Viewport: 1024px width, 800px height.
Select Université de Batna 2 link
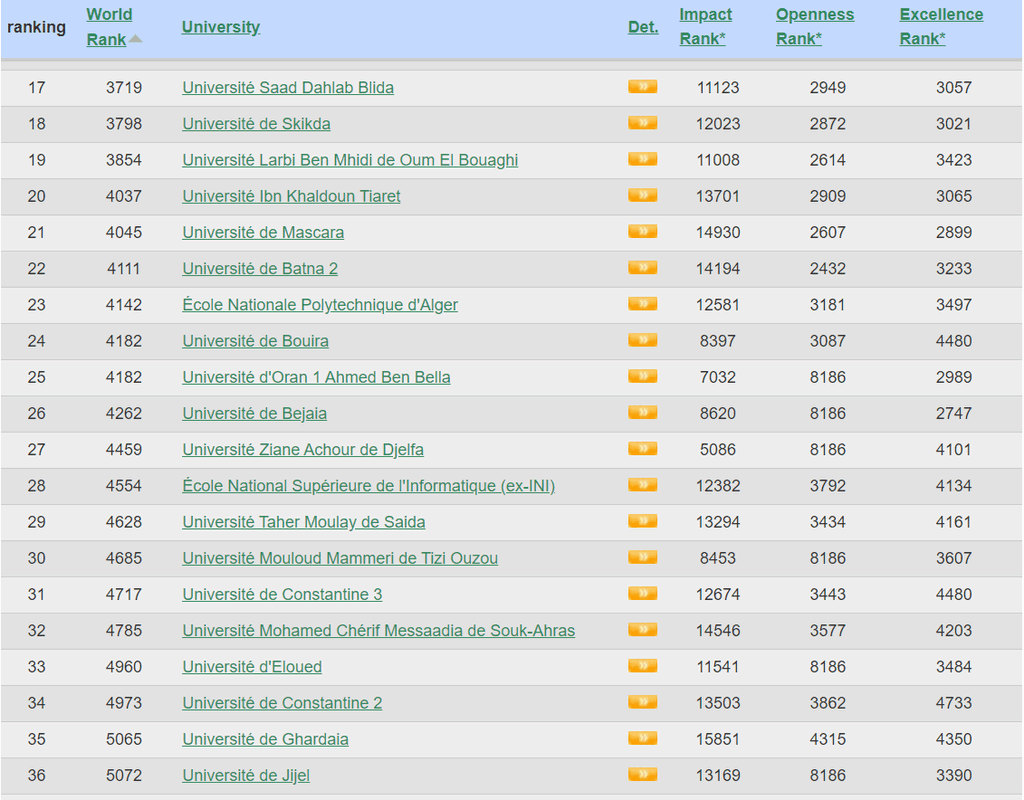pos(260,268)
